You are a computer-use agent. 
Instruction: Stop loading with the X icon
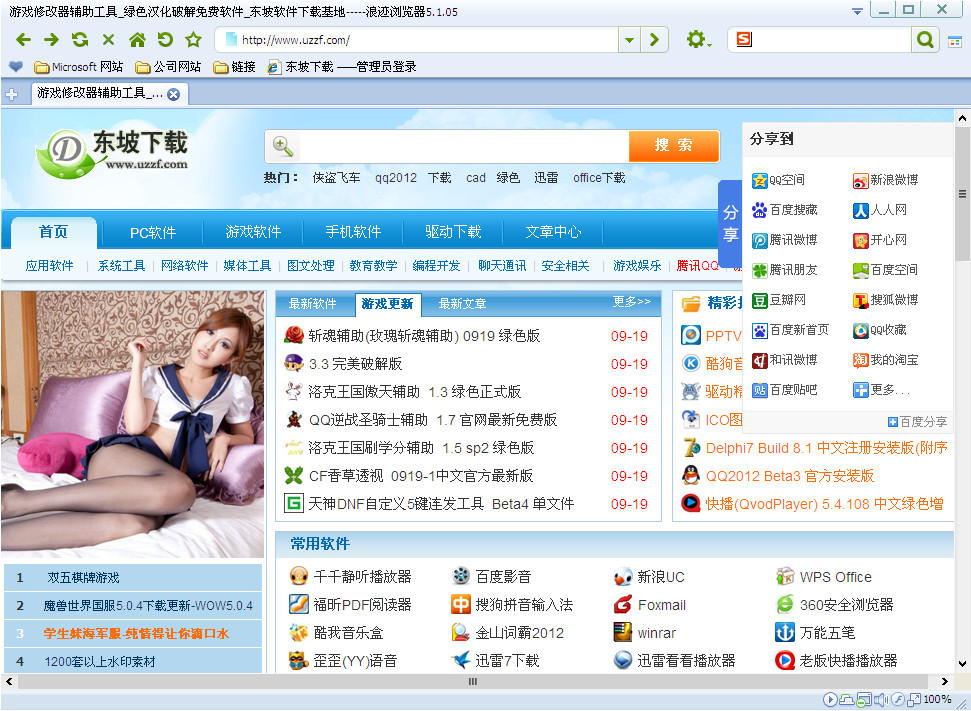tap(108, 40)
